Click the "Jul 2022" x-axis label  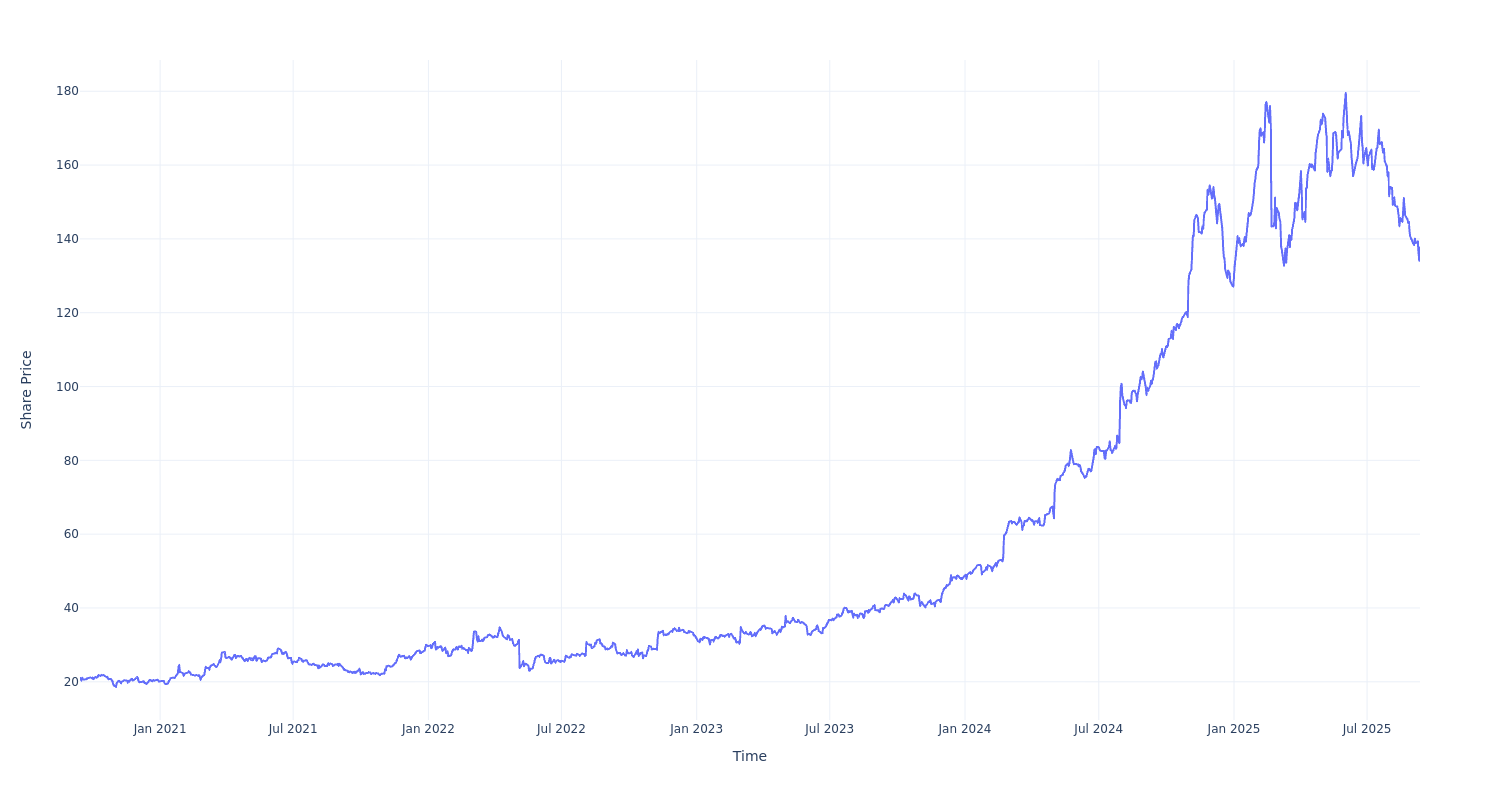click(x=561, y=729)
